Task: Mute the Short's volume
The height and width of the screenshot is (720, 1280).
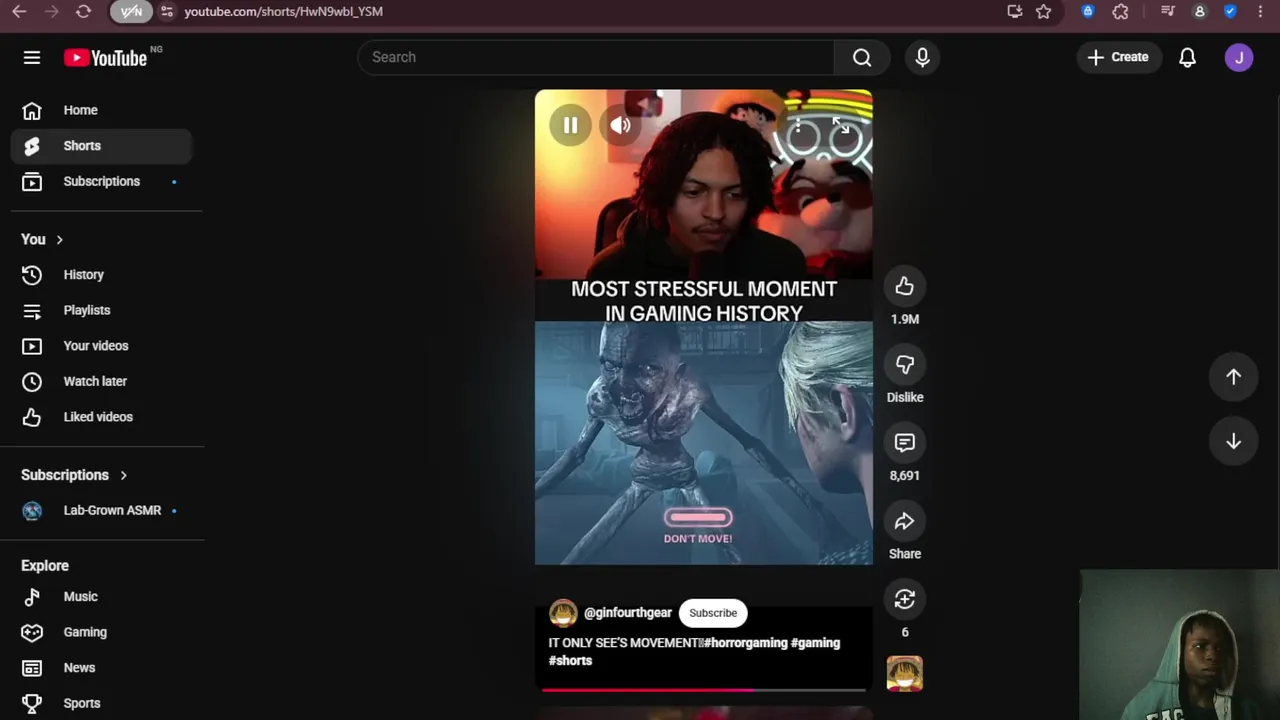Action: point(620,125)
